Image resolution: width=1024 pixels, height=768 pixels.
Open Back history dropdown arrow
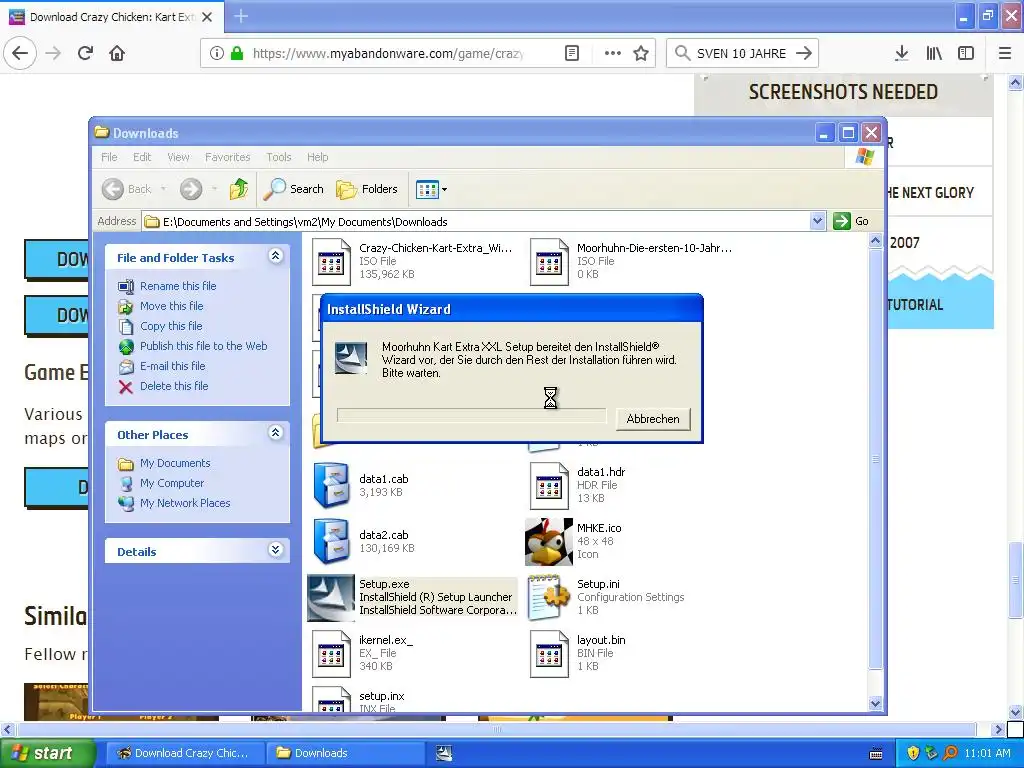[163, 189]
